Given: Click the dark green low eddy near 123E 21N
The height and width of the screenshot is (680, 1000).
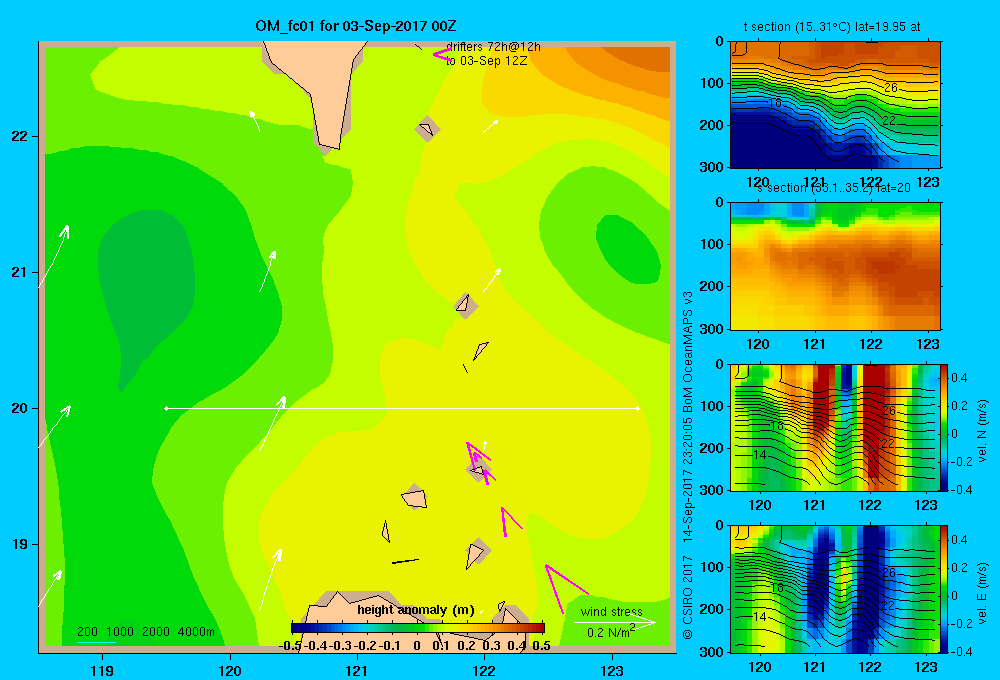Looking at the screenshot, I should point(628,249).
